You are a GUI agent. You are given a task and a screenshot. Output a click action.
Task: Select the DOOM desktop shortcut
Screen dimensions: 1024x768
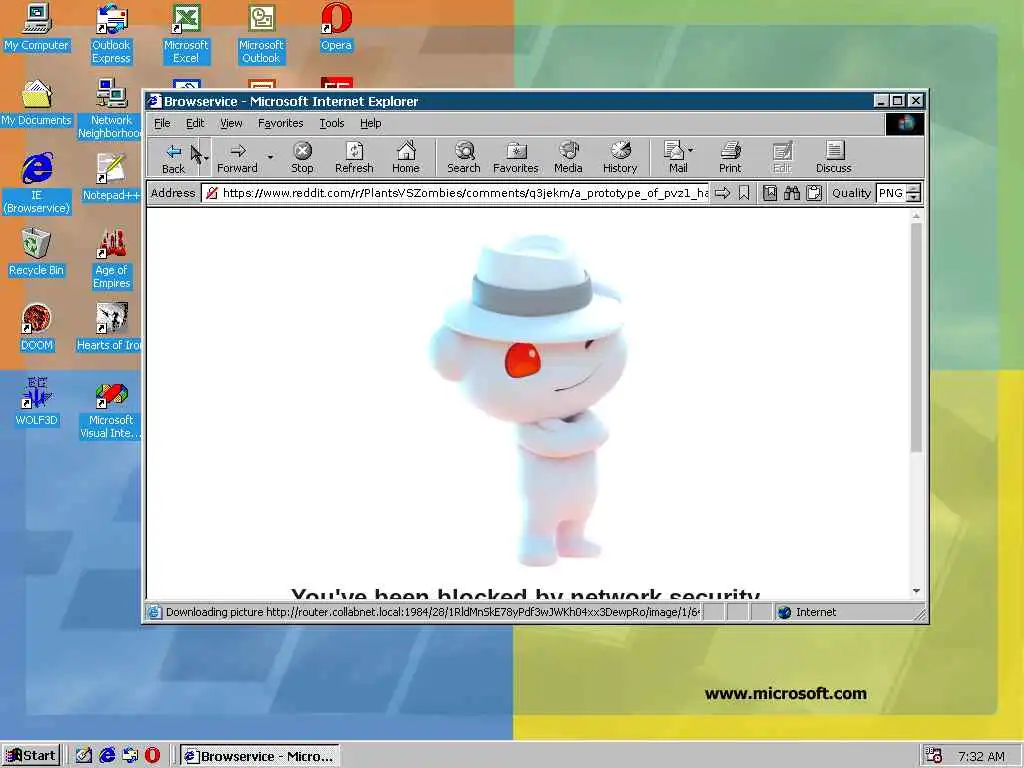(37, 328)
